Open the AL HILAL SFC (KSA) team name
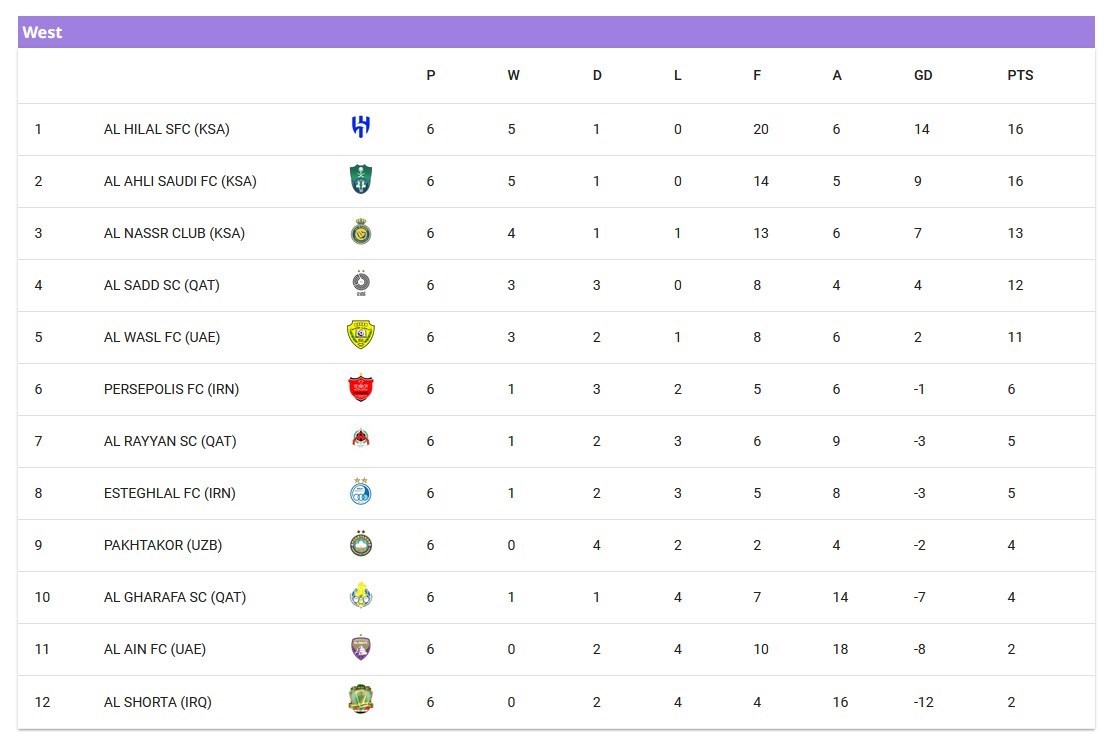Screen dimensions: 1106x732 (166, 129)
